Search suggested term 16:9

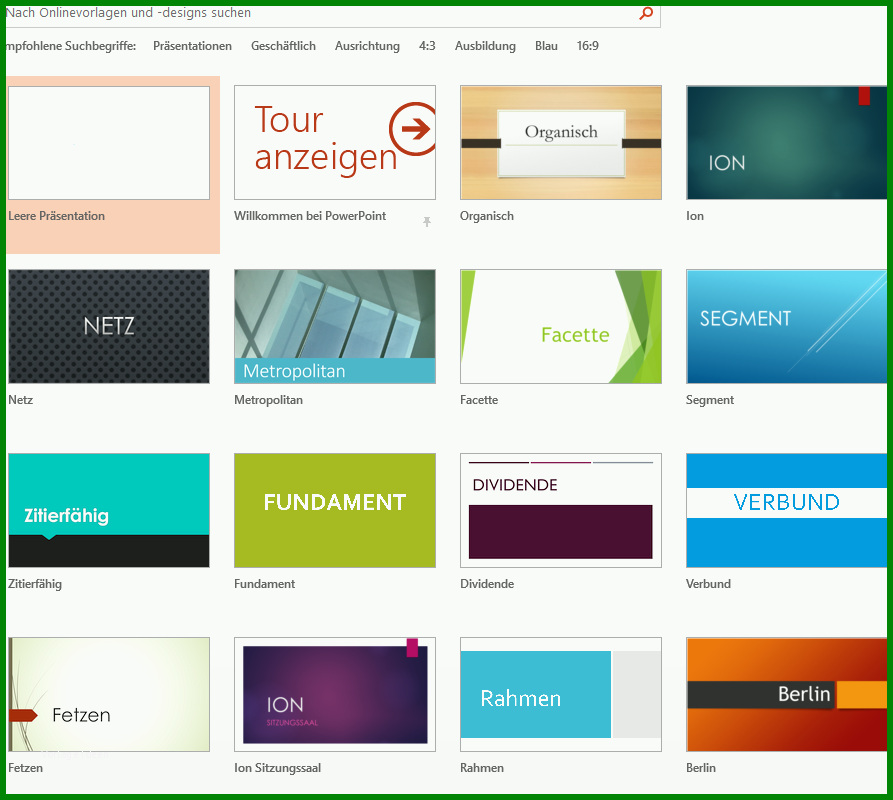588,46
